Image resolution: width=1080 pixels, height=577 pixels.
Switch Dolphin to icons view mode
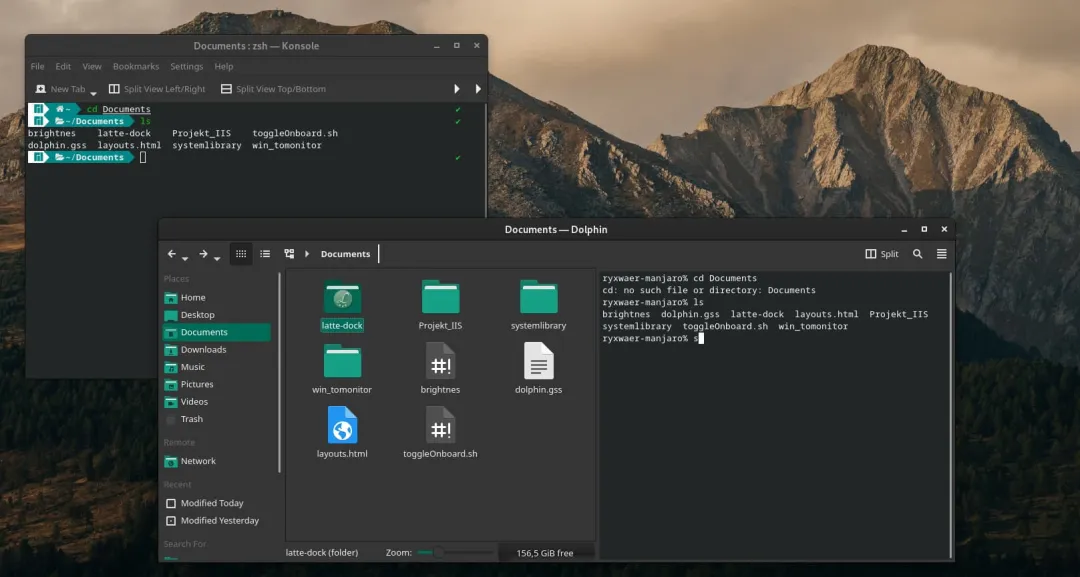pyautogui.click(x=241, y=254)
